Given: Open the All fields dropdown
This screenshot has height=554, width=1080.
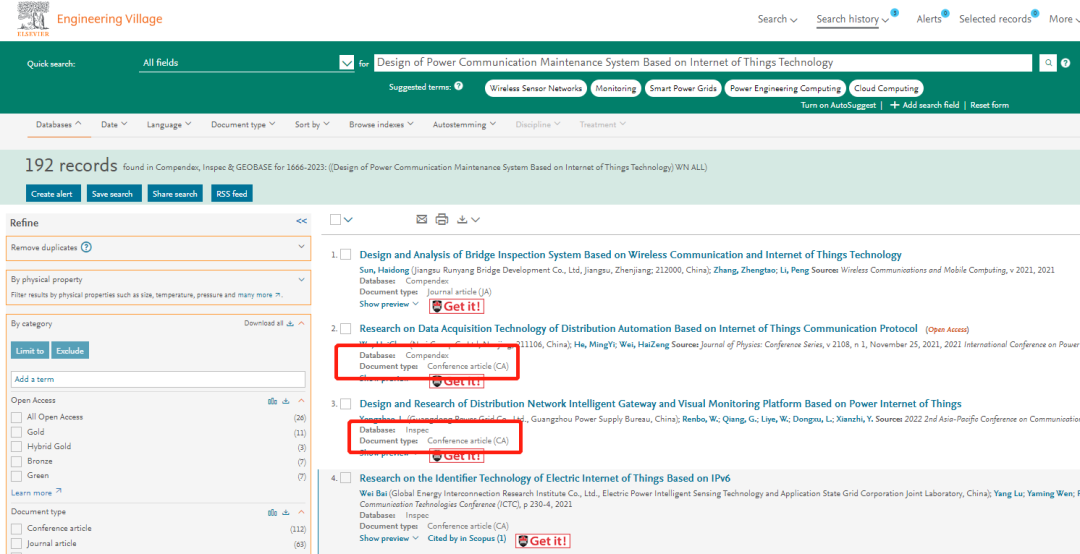Looking at the screenshot, I should tap(247, 63).
